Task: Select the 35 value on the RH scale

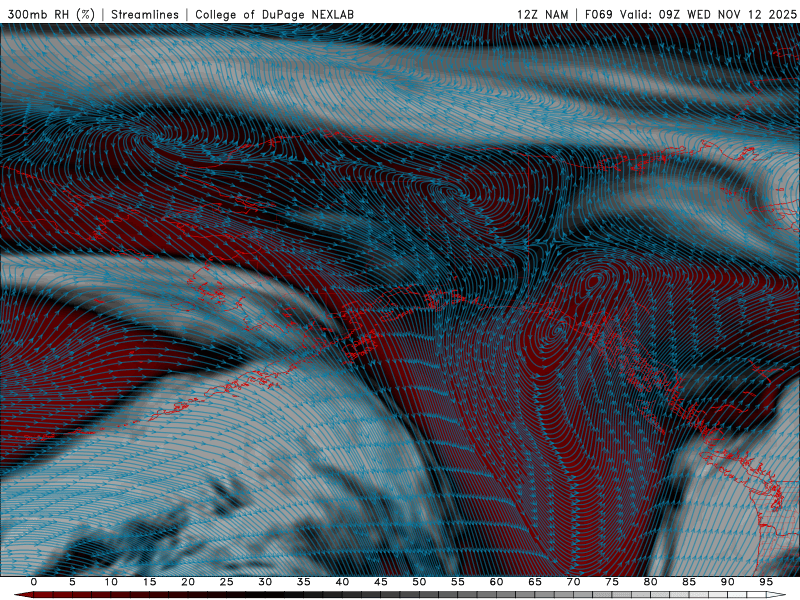Action: click(x=304, y=582)
